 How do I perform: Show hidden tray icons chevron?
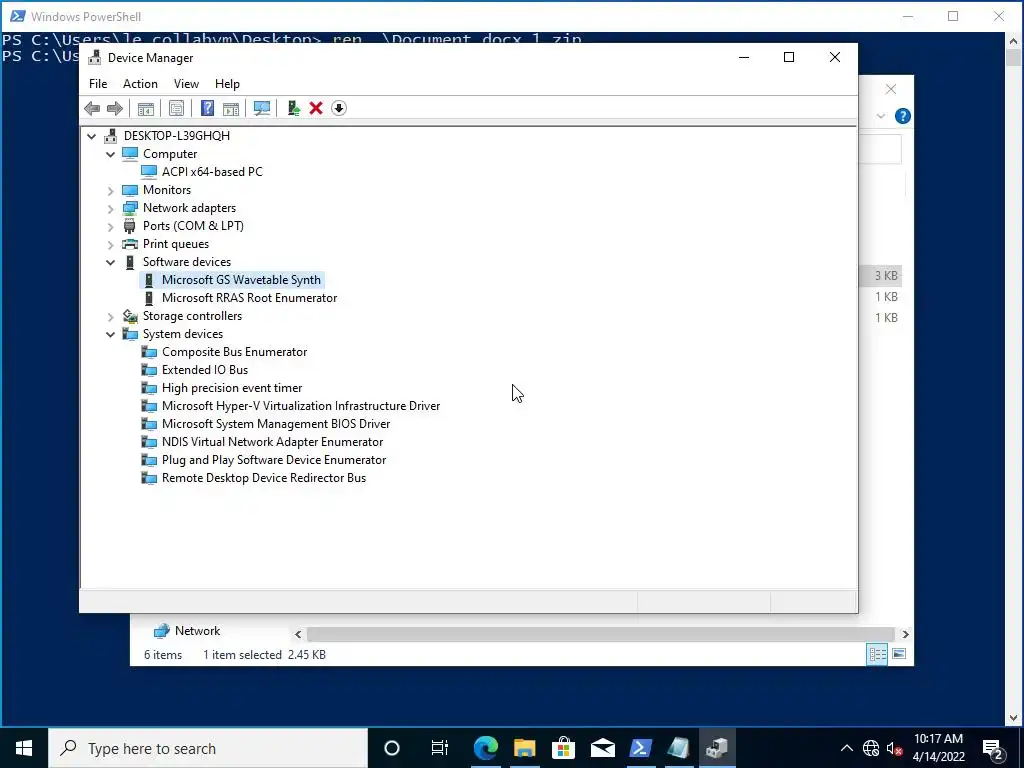point(846,748)
